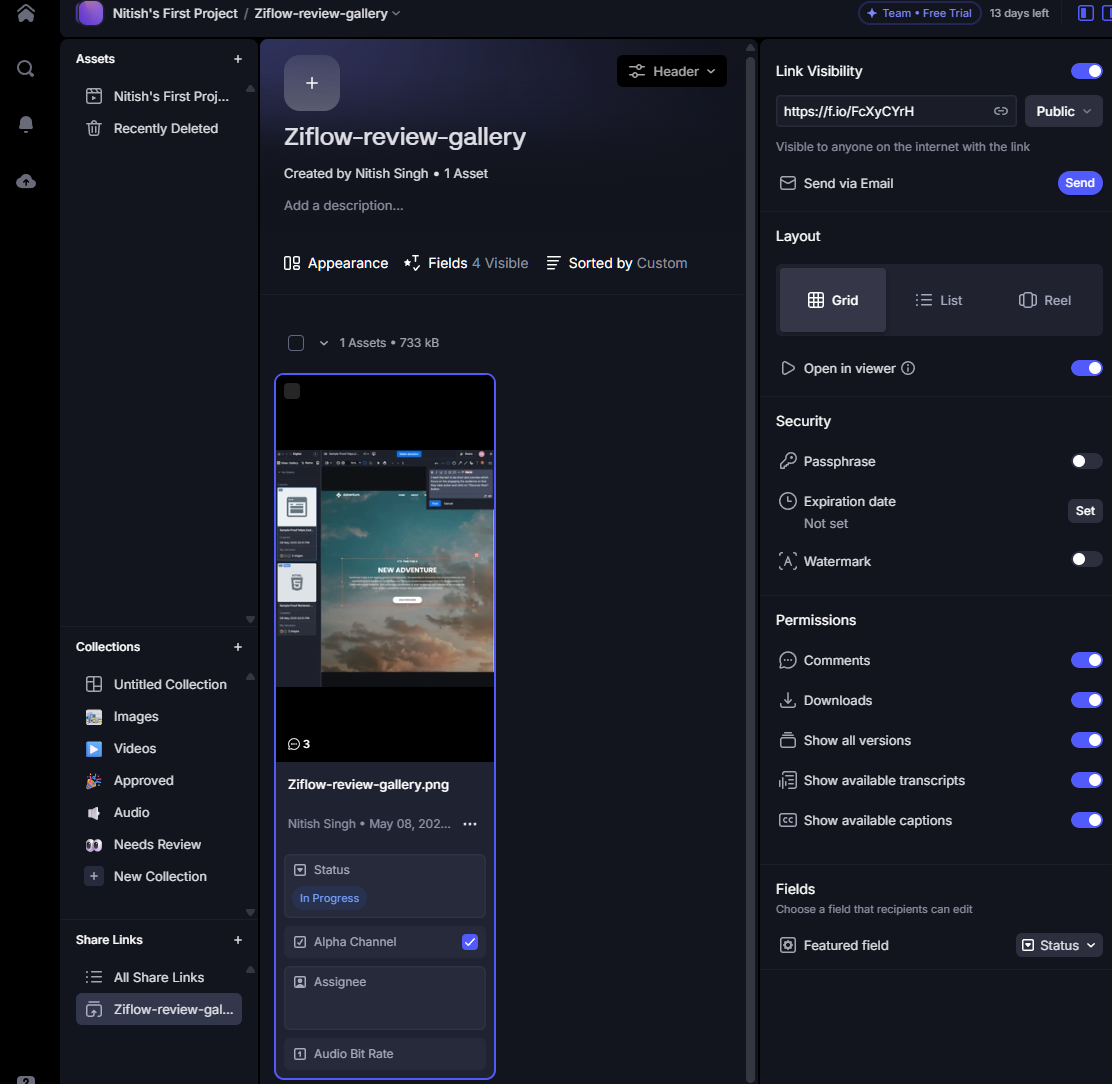Expand the chevron beside 1 Assets
1112x1084 pixels.
pos(323,343)
